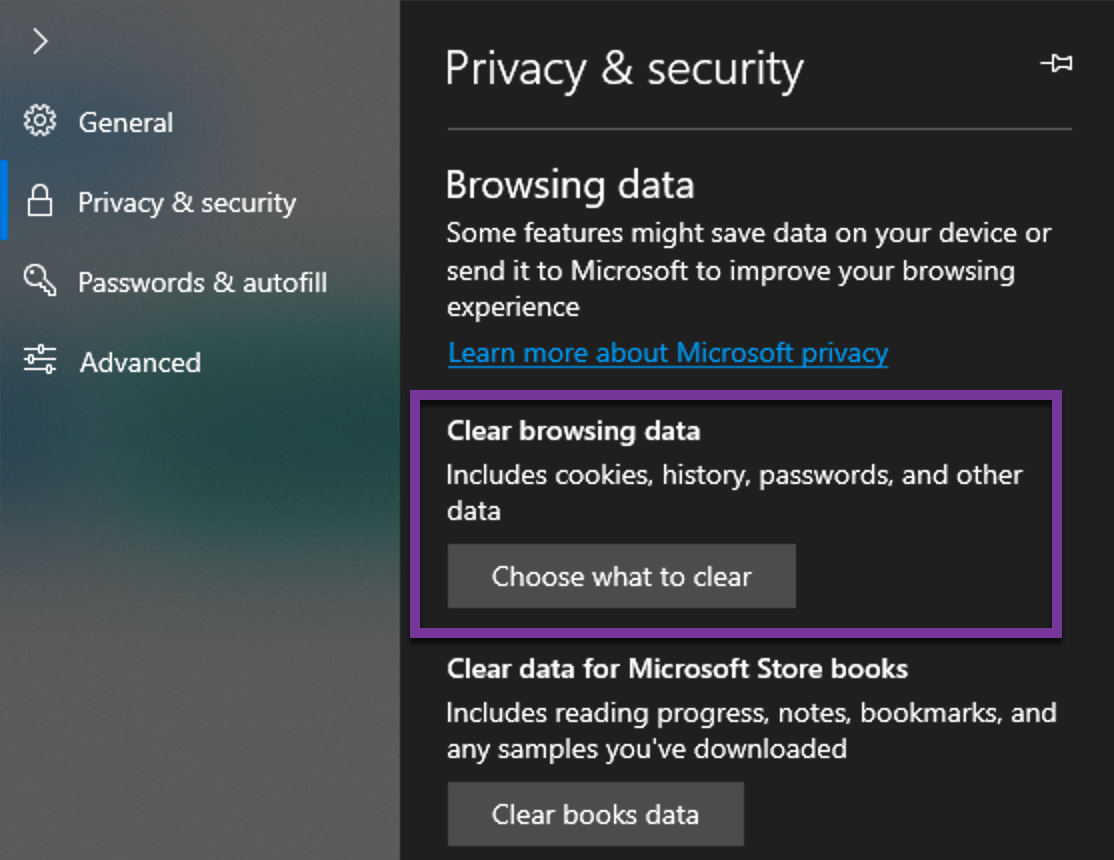Expand the settings navigation pane chevron
1114x860 pixels.
click(40, 42)
